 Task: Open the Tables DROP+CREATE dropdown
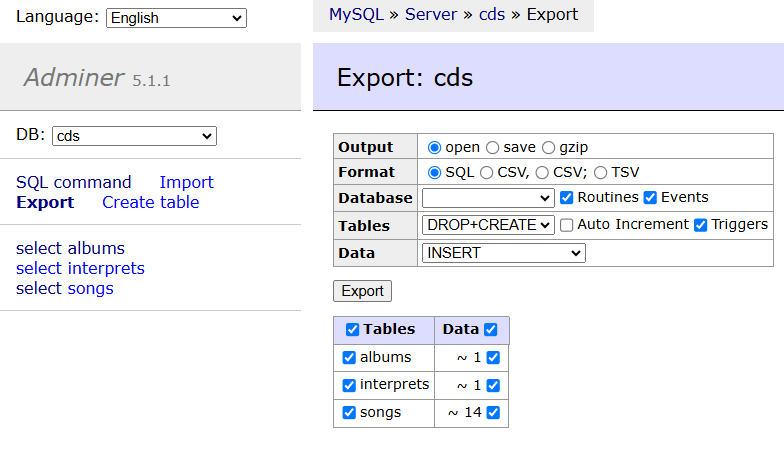point(488,225)
